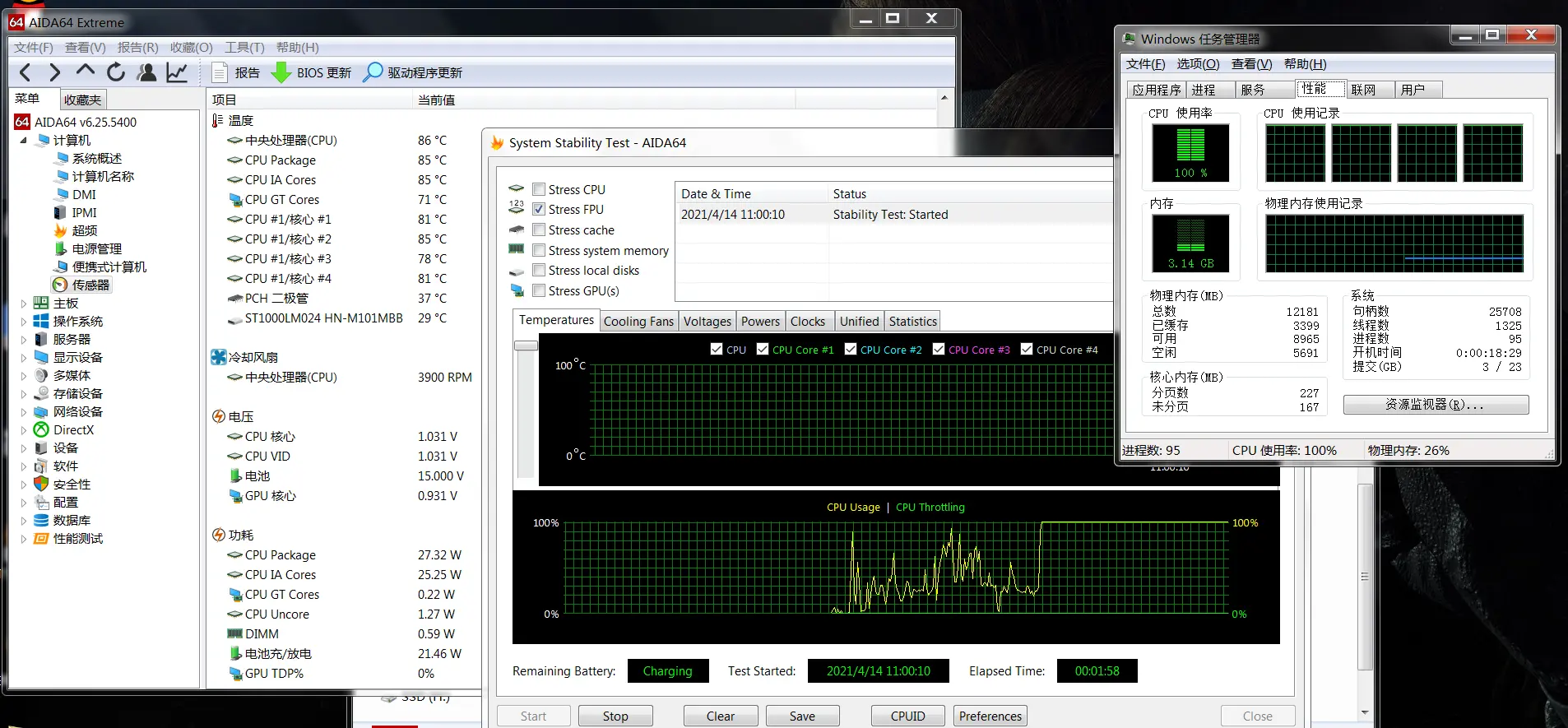Enable the Stress local disks checkbox

click(539, 270)
